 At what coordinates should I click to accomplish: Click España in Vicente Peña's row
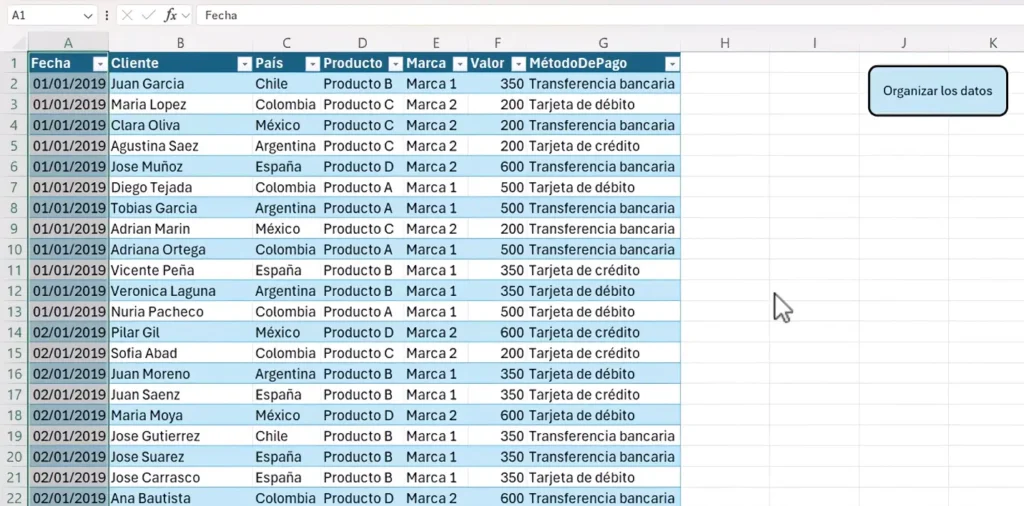click(287, 270)
